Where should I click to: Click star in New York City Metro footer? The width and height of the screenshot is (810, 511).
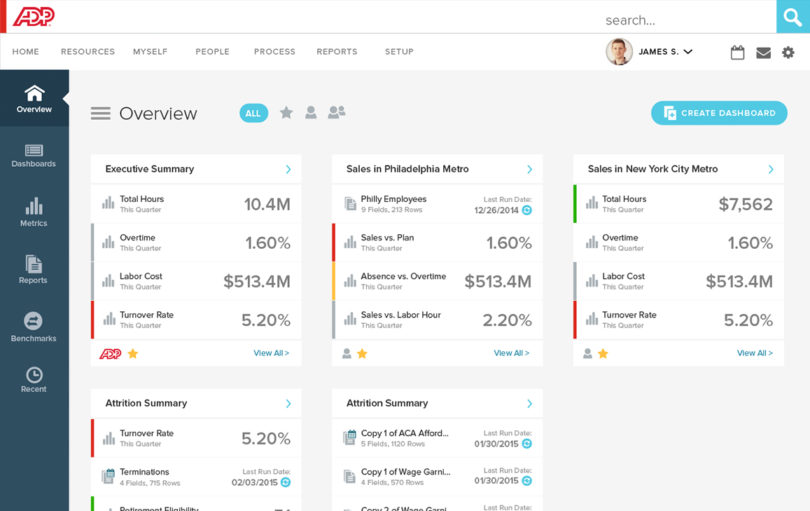603,353
